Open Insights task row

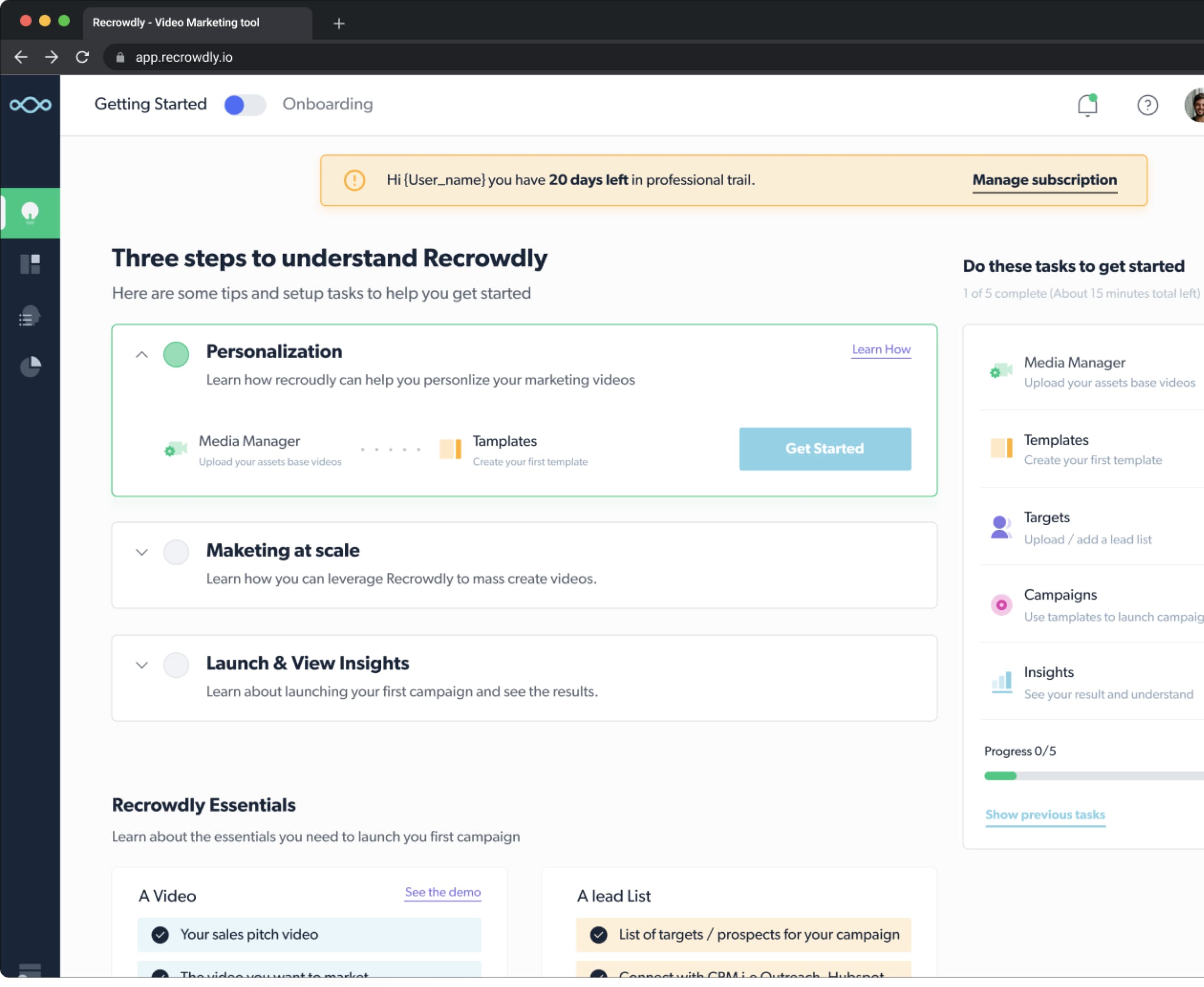pyautogui.click(x=1091, y=682)
